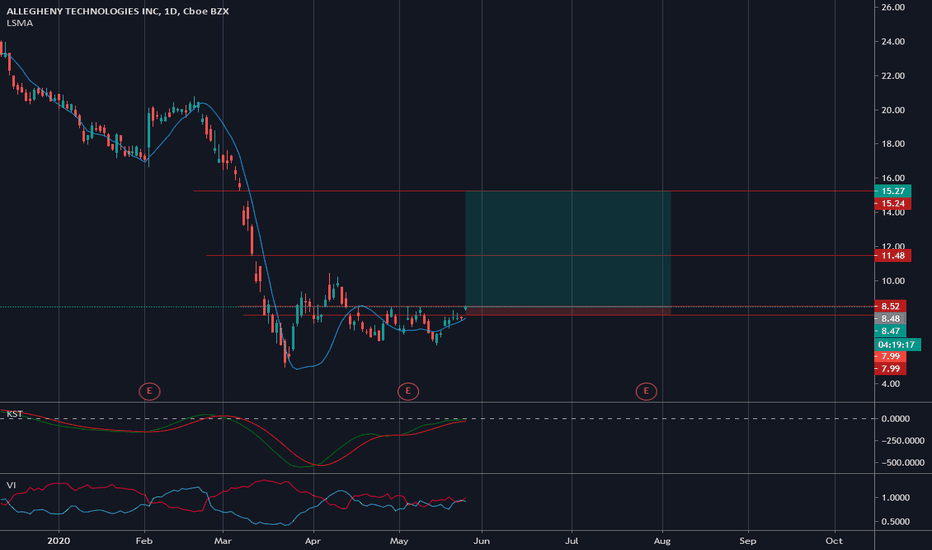The image size is (932, 550).
Task: Select the 8.48 gray price label
Action: point(890,319)
